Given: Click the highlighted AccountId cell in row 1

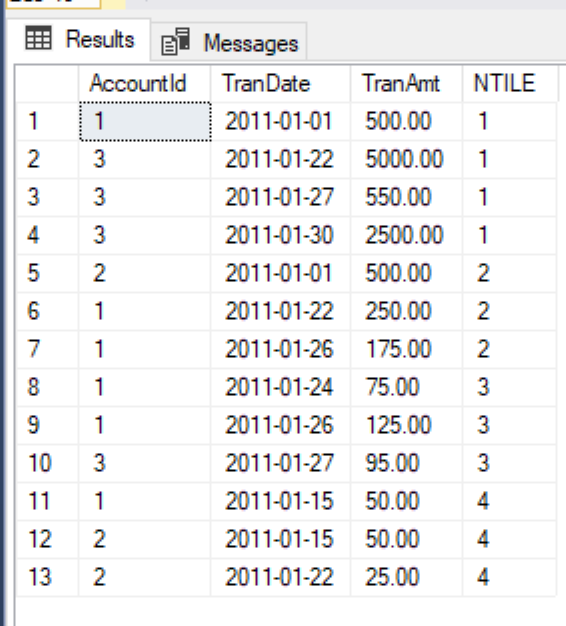Looking at the screenshot, I should pyautogui.click(x=145, y=121).
